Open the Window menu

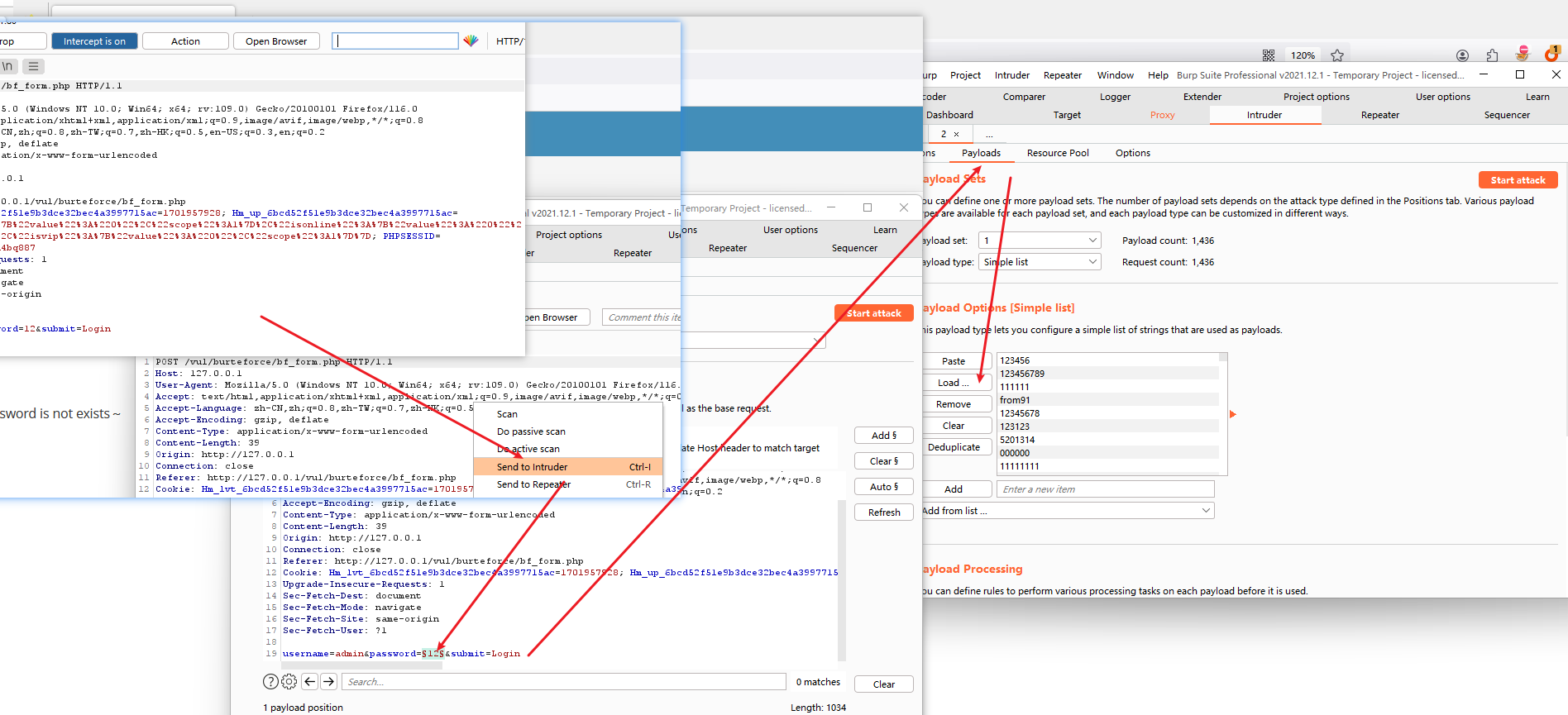click(x=1116, y=75)
